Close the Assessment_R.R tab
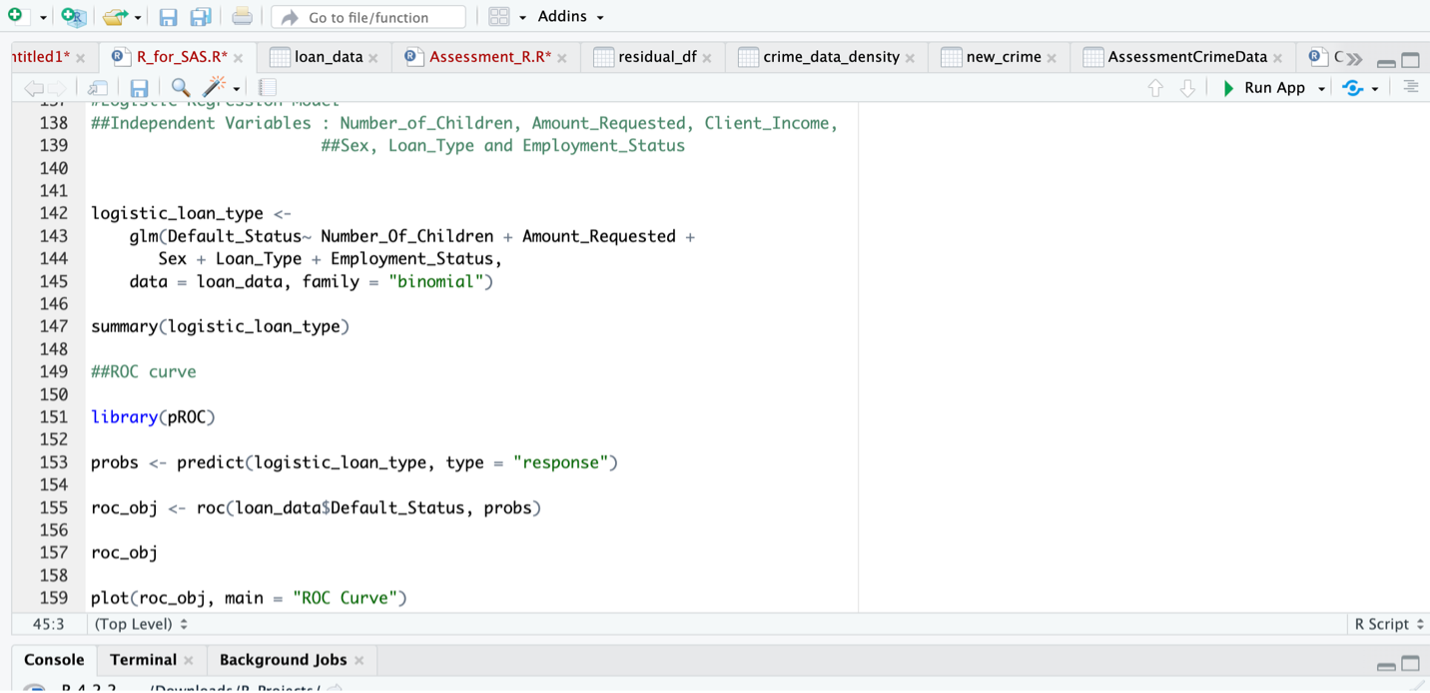The width and height of the screenshot is (1430, 693). pyautogui.click(x=562, y=58)
